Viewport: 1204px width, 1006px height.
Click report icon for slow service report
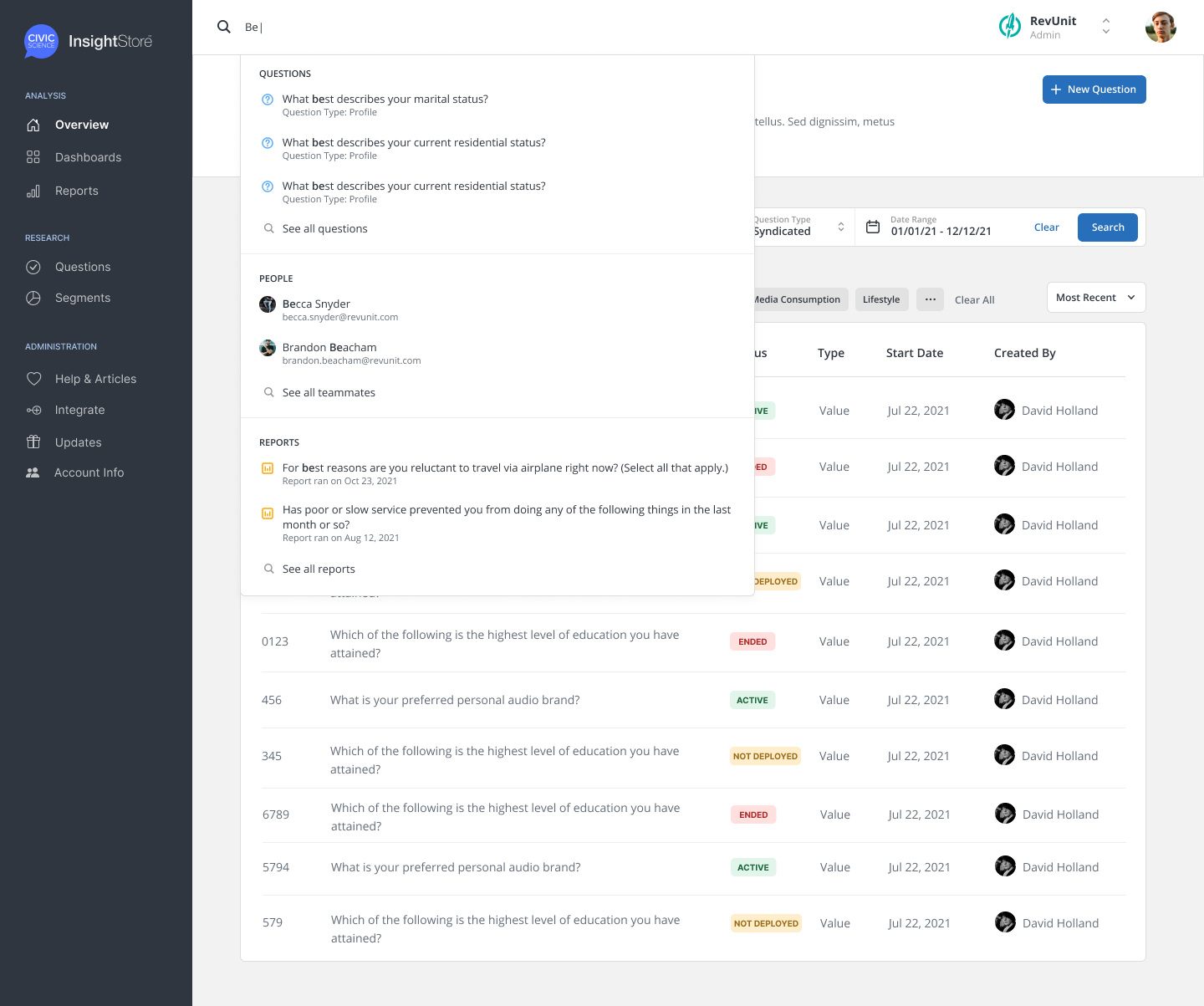click(268, 513)
